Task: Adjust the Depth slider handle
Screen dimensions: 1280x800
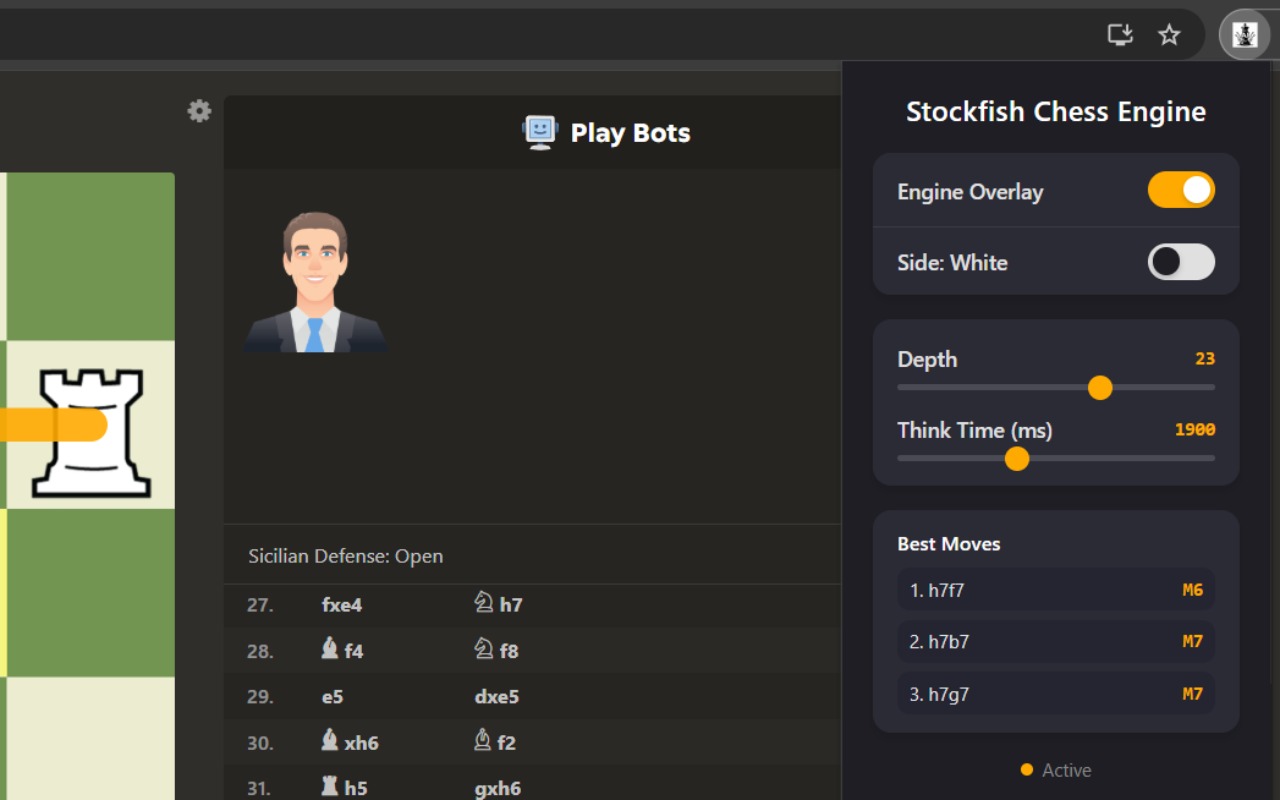Action: click(1100, 387)
